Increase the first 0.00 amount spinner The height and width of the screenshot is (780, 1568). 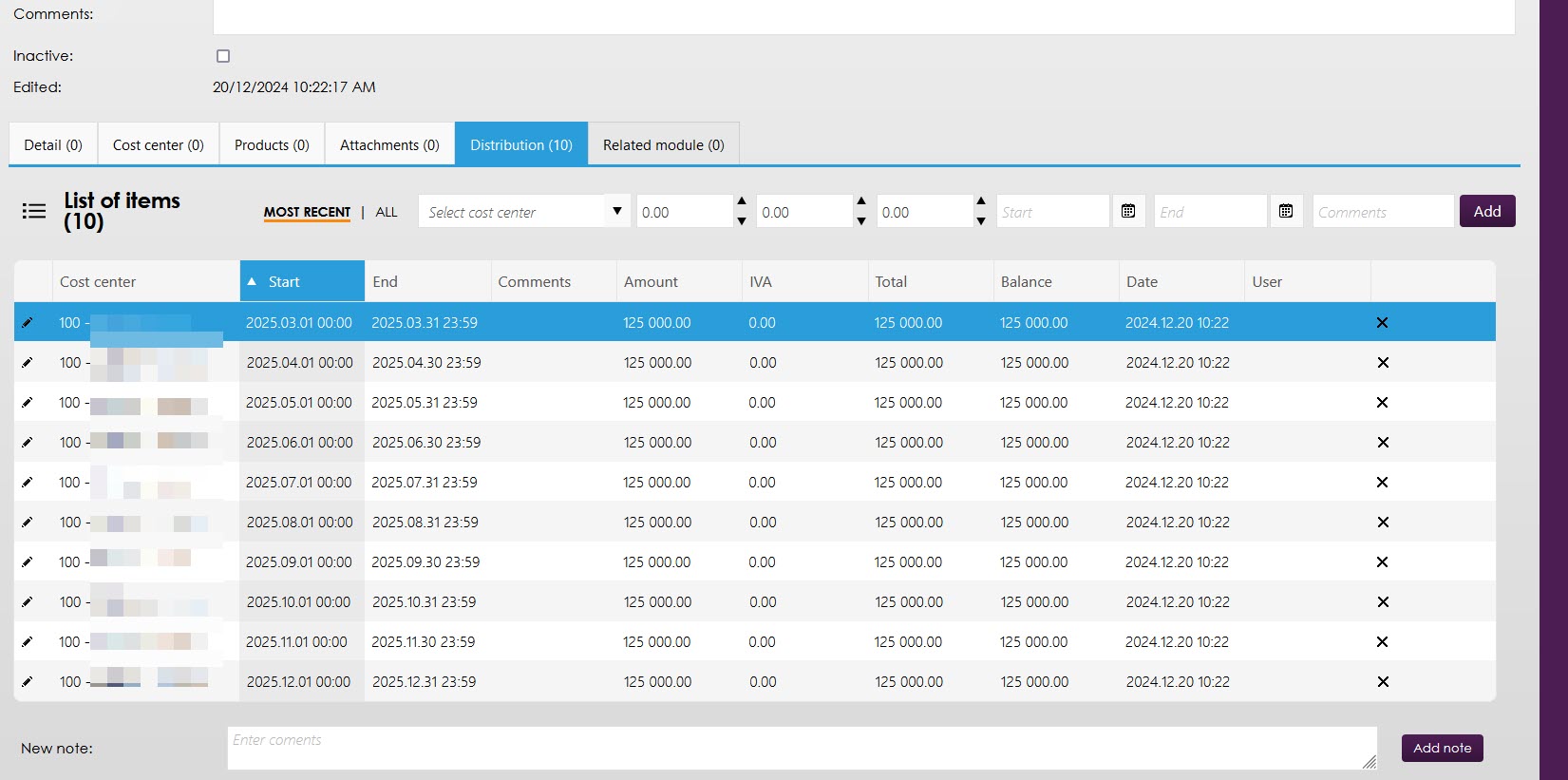pos(742,201)
